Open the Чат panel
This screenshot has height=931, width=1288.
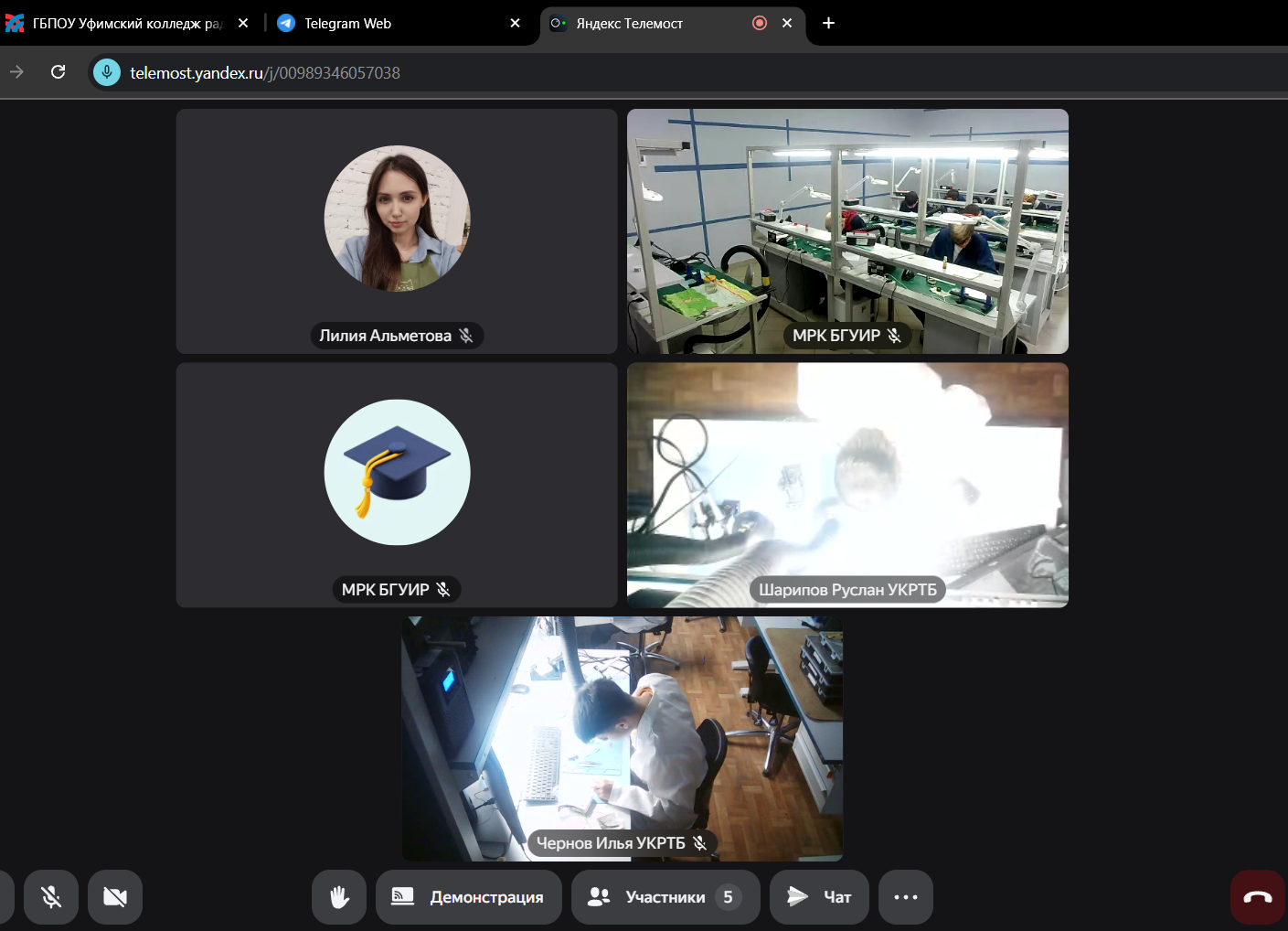(819, 897)
